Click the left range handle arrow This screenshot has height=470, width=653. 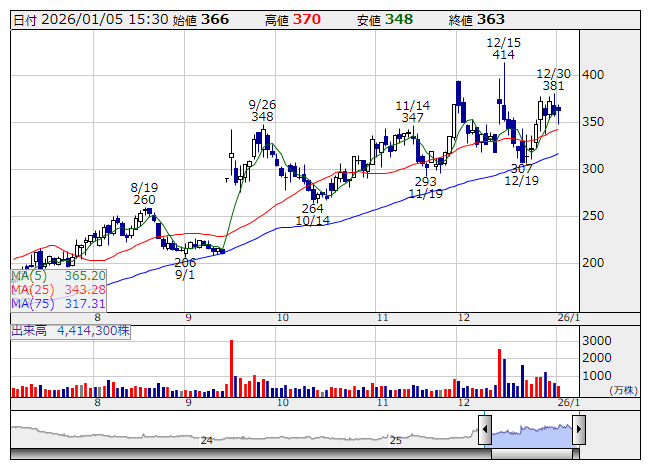[484, 431]
